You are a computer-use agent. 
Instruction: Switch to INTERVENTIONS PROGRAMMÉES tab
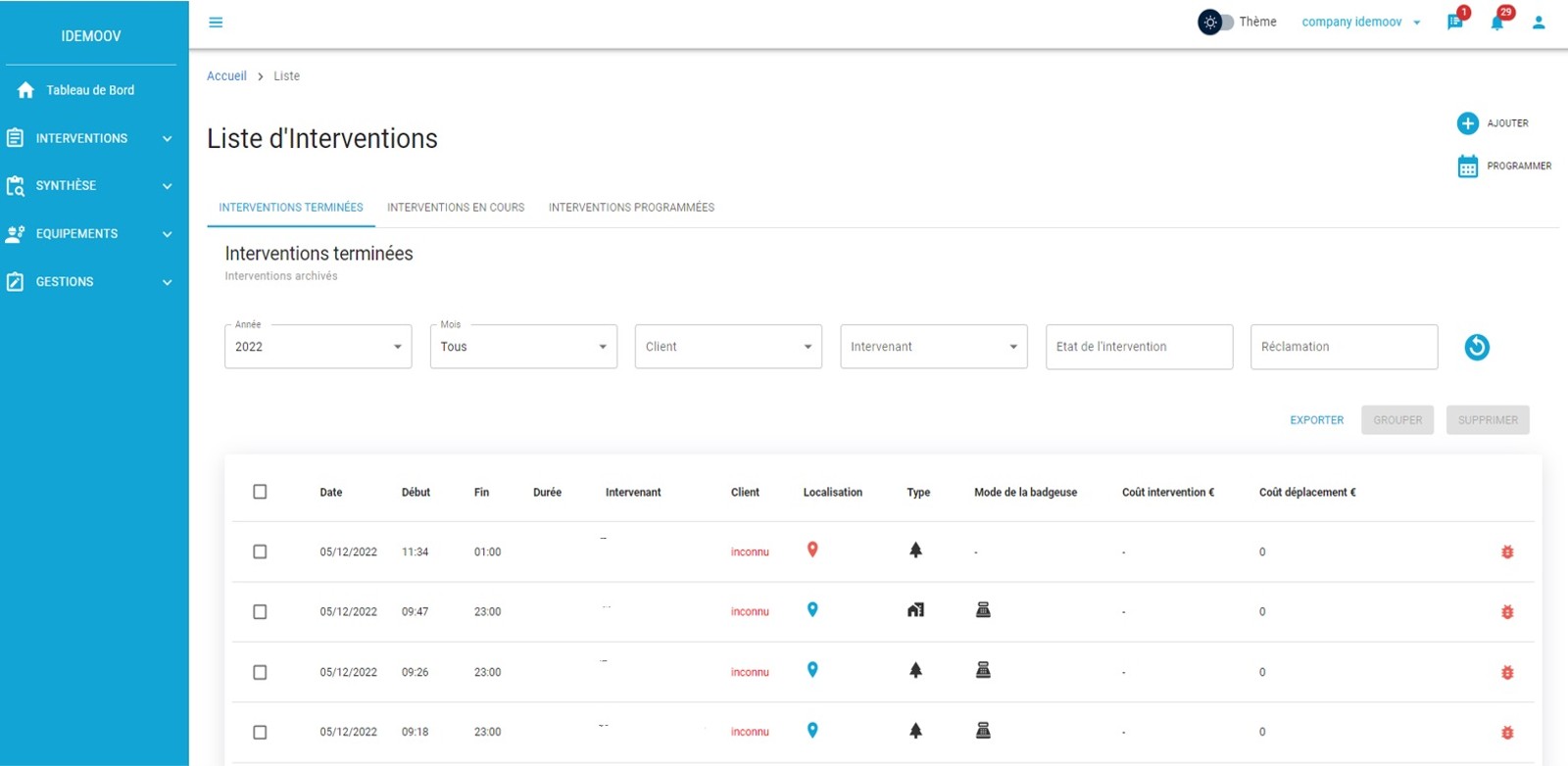coord(631,208)
